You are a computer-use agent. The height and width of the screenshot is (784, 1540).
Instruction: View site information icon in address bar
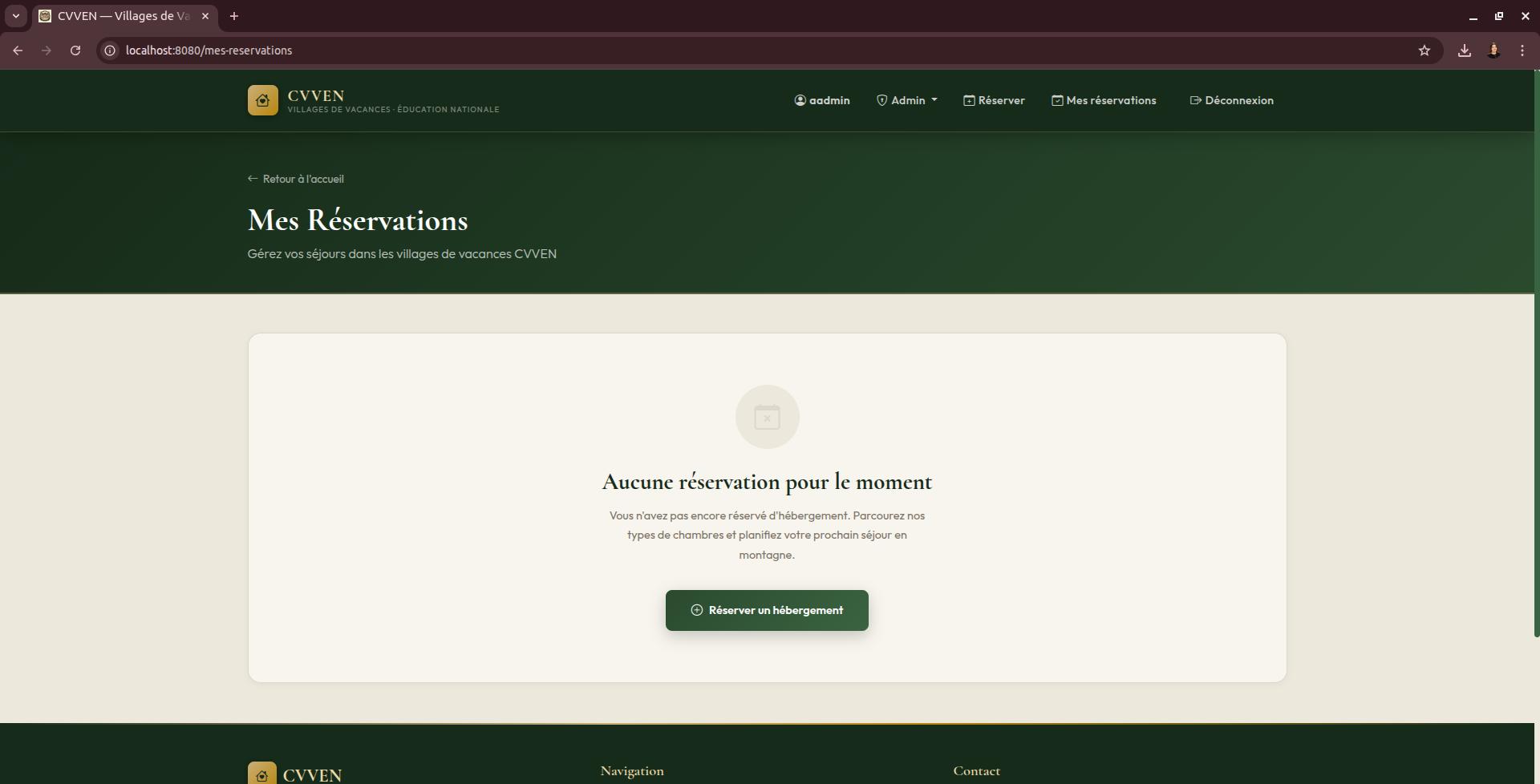pos(110,51)
